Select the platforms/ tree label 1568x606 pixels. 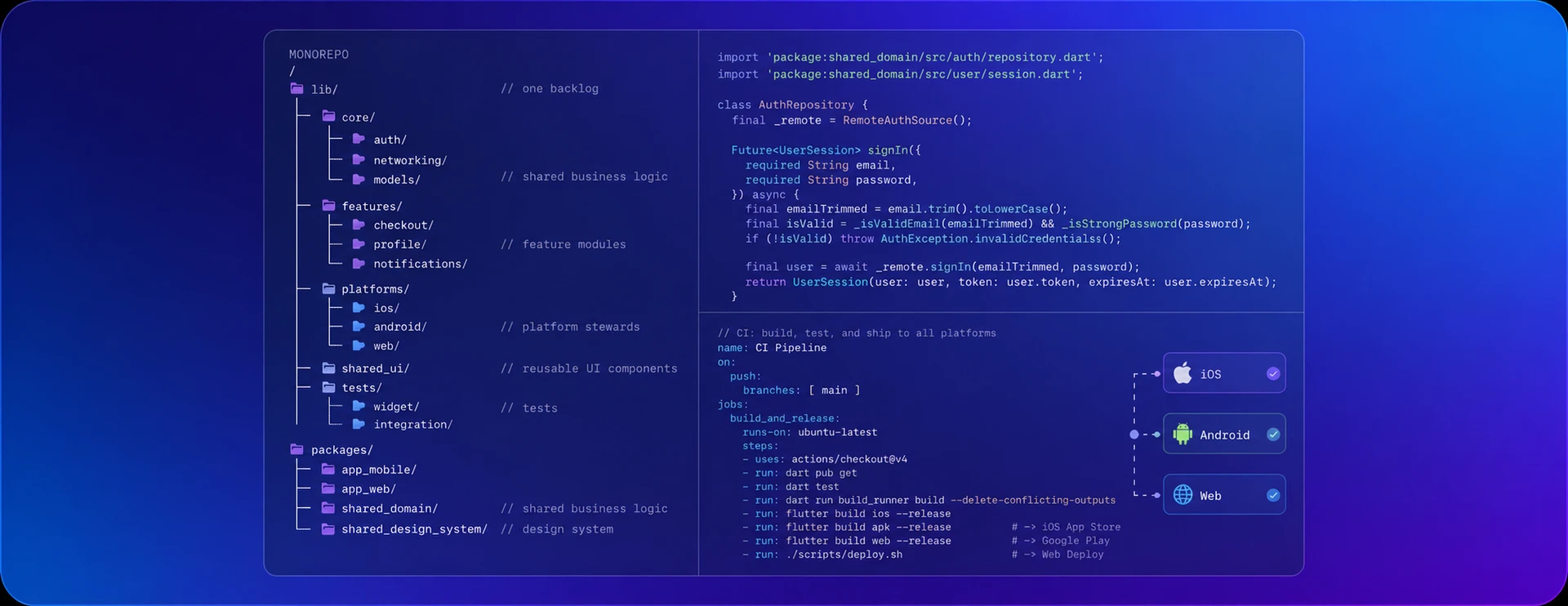coord(376,289)
